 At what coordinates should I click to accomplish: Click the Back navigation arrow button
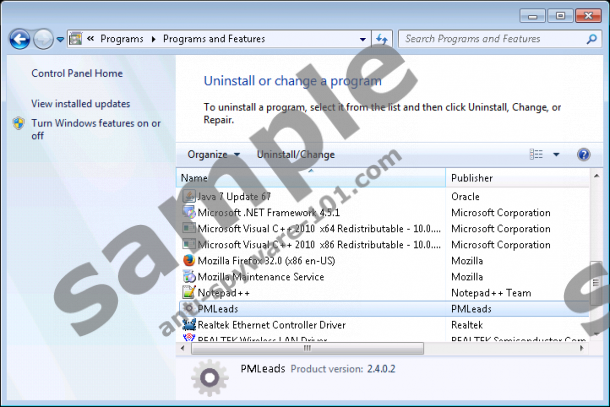pyautogui.click(x=19, y=39)
